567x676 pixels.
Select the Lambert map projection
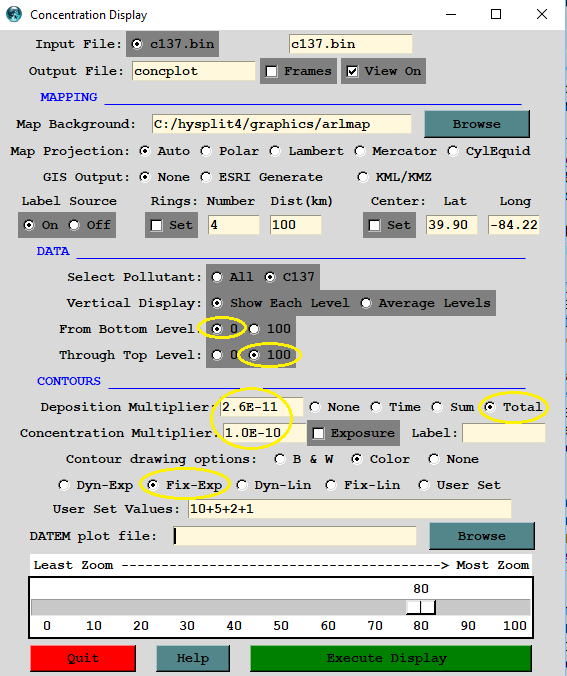(275, 151)
